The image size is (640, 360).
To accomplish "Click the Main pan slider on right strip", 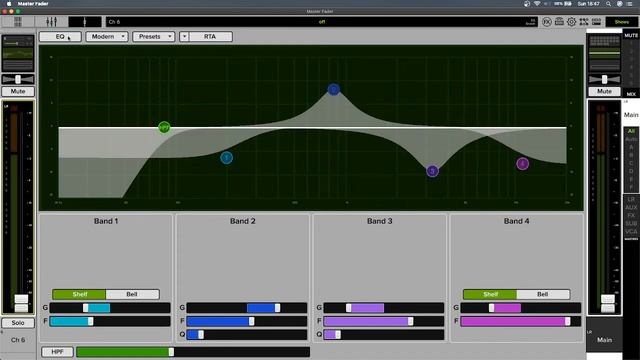I will click(604, 79).
